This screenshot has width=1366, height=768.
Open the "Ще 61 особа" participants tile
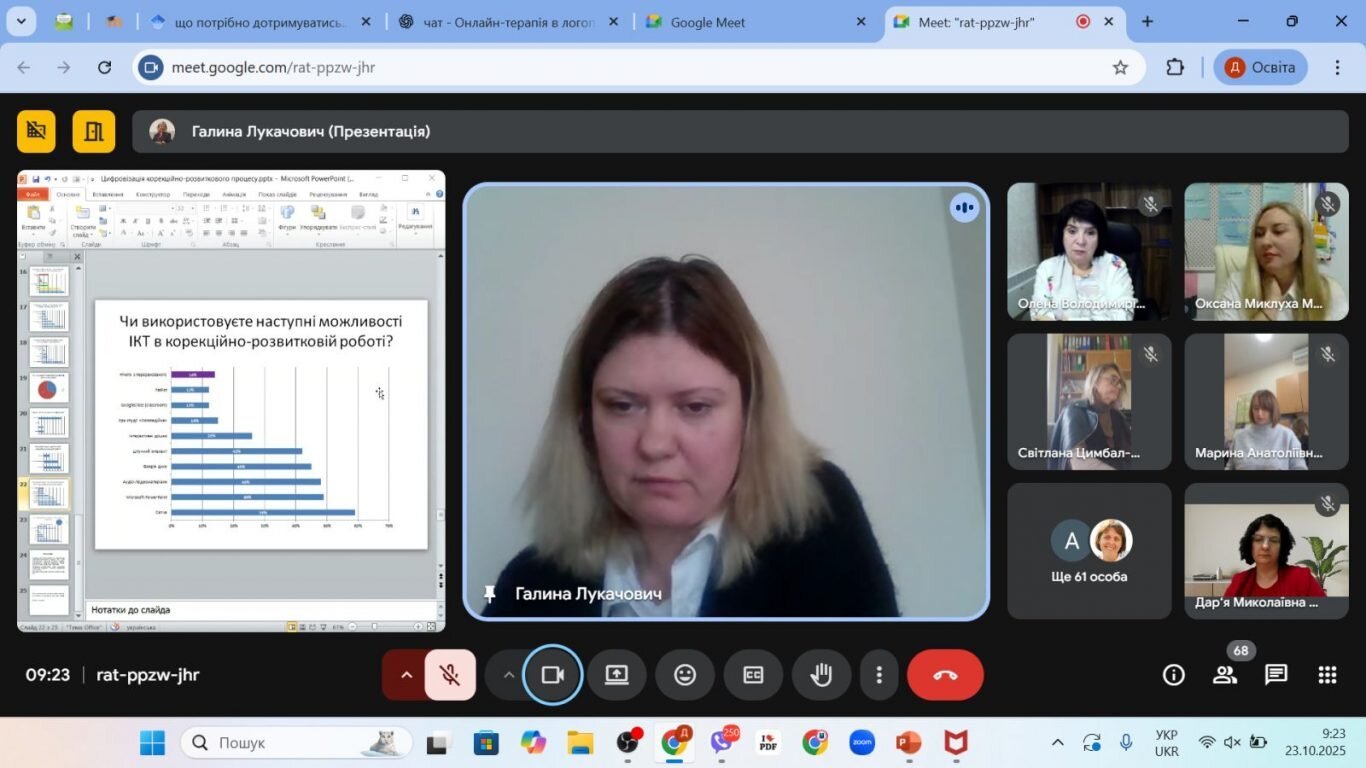point(1089,551)
